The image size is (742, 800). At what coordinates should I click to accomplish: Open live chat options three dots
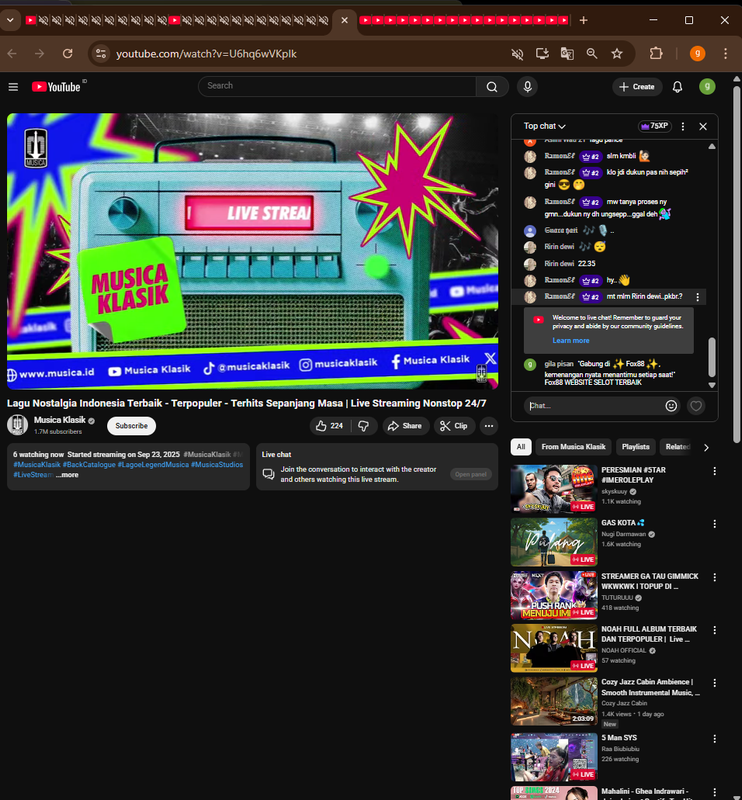point(683,127)
